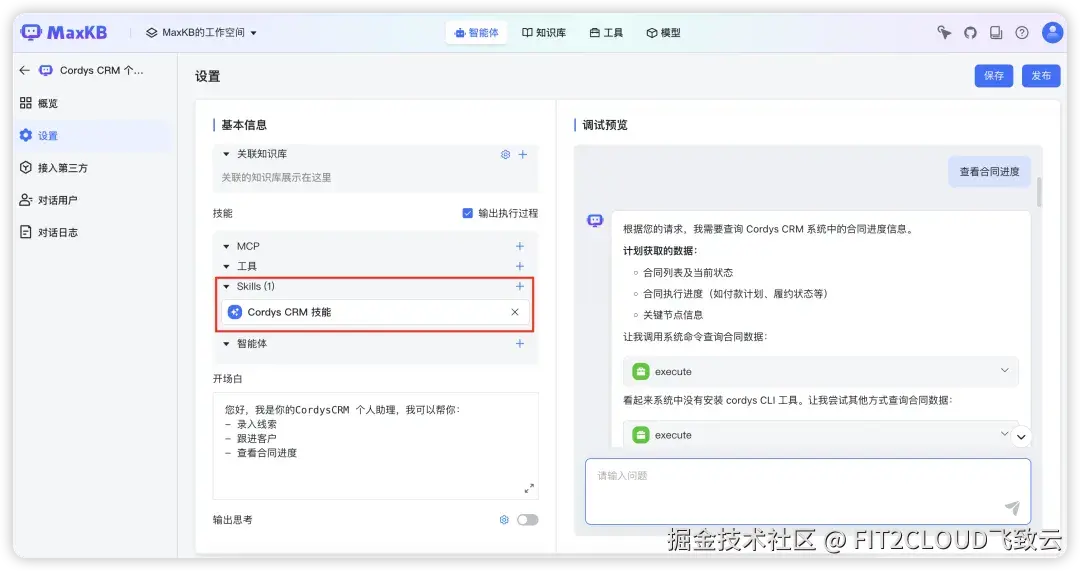1080x571 pixels.
Task: Collapse the 关联知识库 section
Action: click(226, 154)
